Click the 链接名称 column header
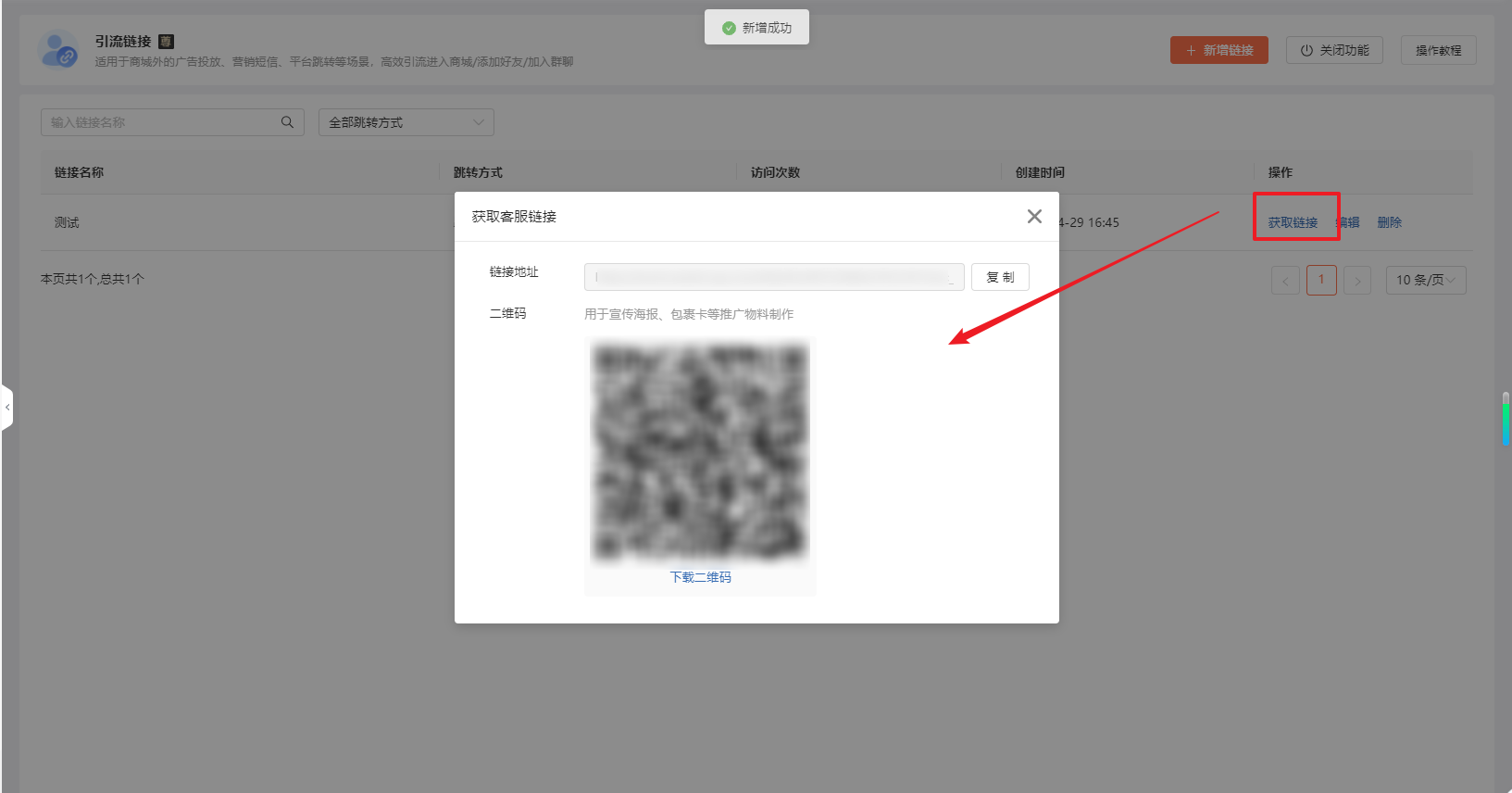This screenshot has height=793, width=1512. click(x=79, y=172)
